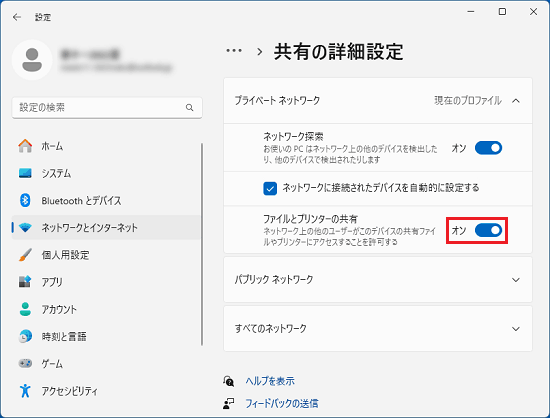Select ネットワークとインターネット category
Screen dimensions: 550x418
coord(106,227)
